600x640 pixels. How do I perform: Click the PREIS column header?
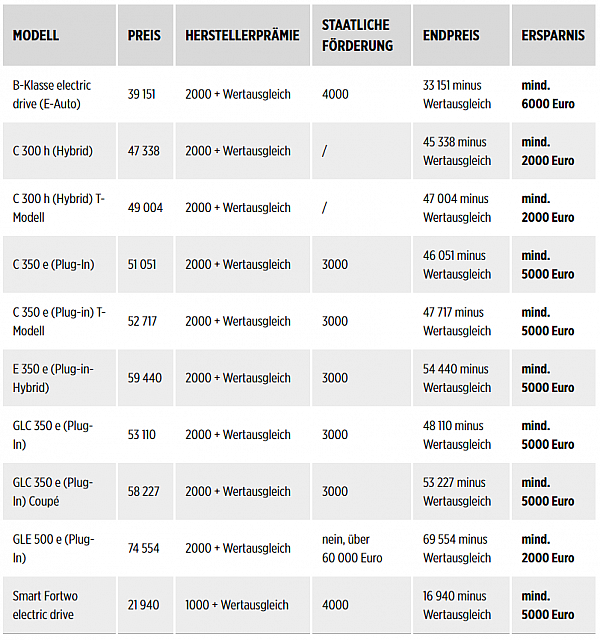[144, 35]
